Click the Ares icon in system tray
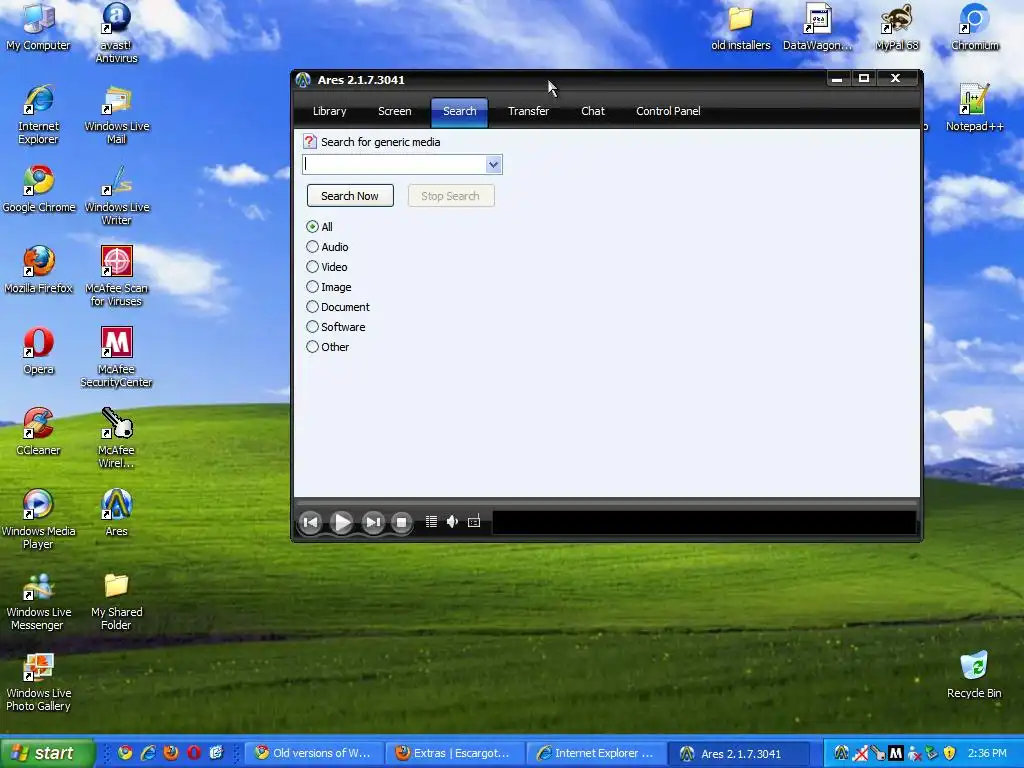Image resolution: width=1024 pixels, height=768 pixels. pos(841,754)
